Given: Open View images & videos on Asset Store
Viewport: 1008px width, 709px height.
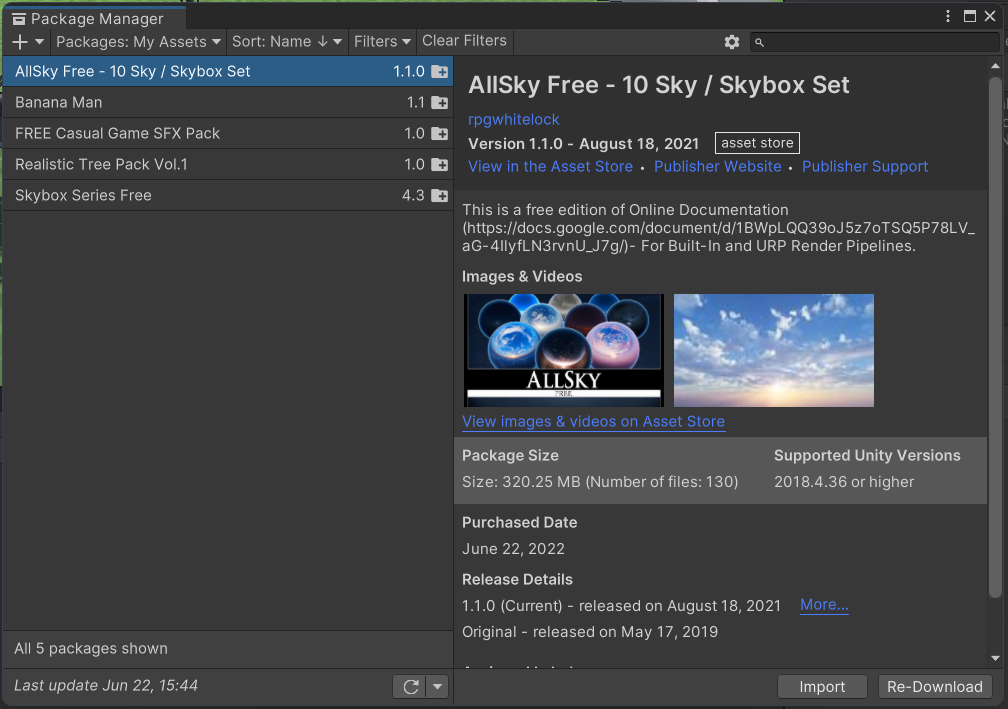Looking at the screenshot, I should point(593,422).
